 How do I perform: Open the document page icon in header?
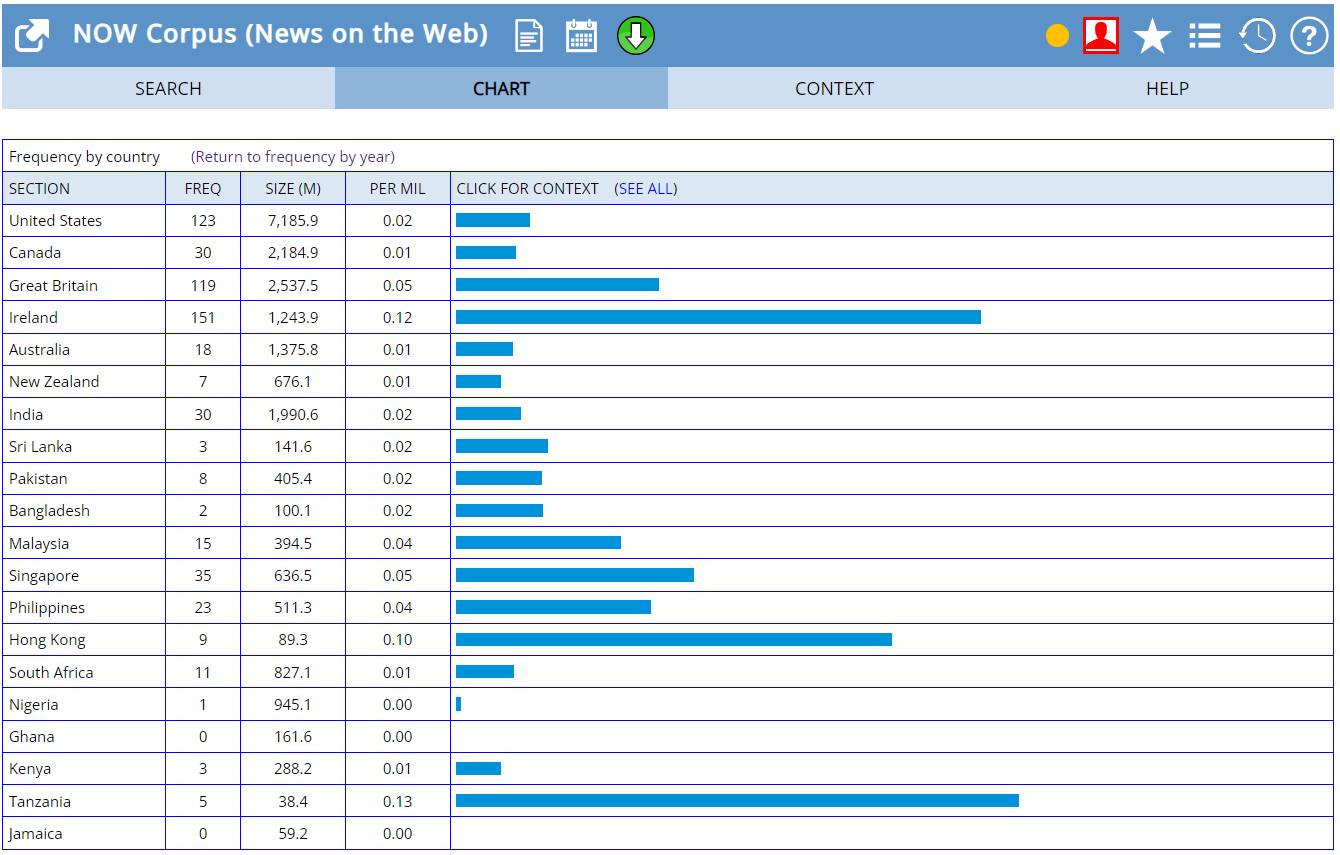point(529,36)
